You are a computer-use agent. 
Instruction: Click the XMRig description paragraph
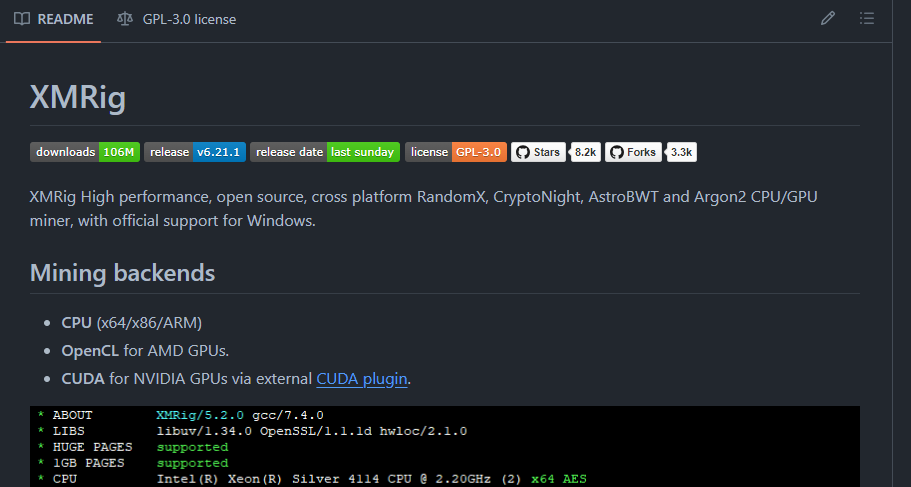click(x=424, y=209)
